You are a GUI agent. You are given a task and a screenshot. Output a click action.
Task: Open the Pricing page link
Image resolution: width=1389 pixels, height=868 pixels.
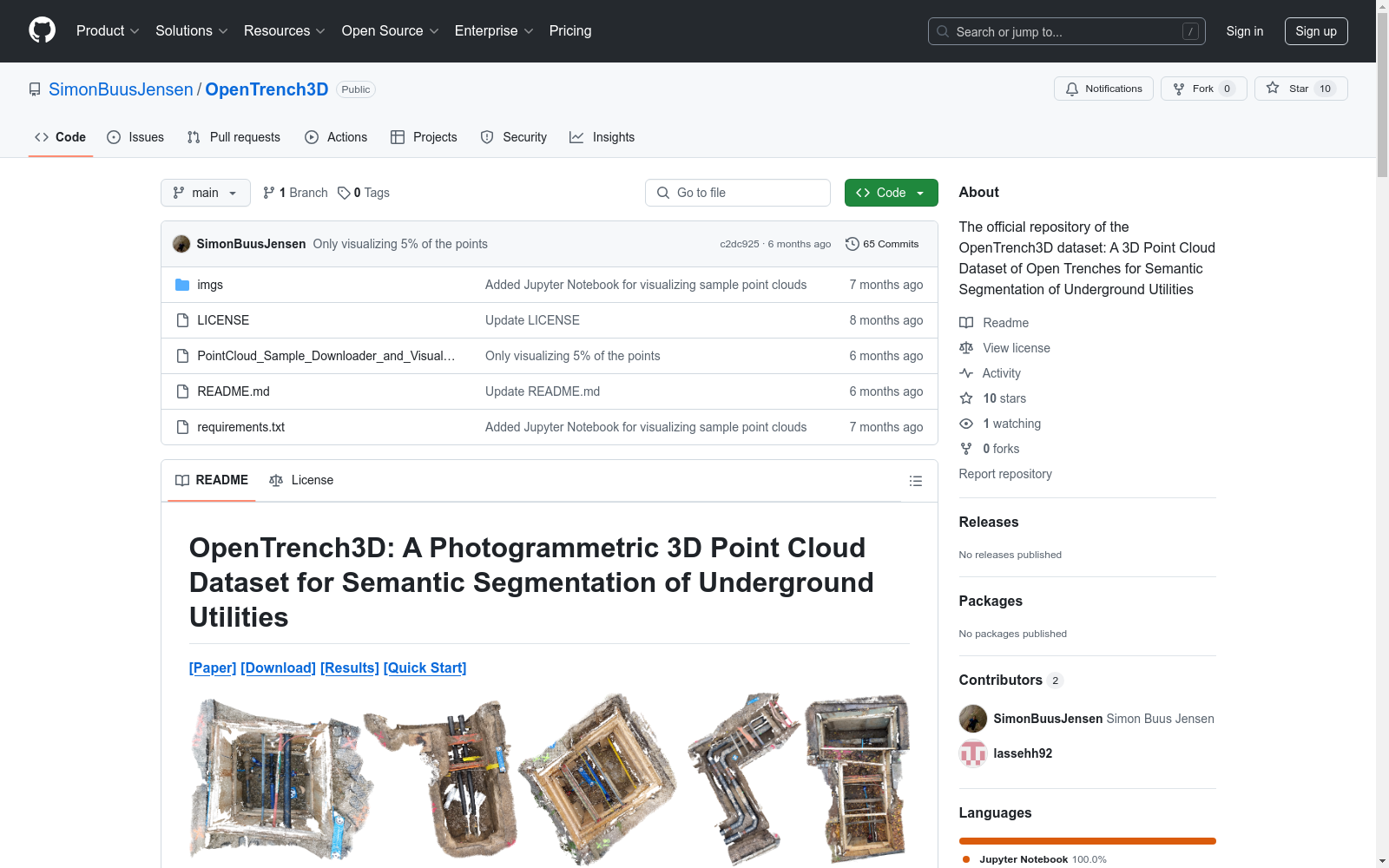(x=570, y=30)
